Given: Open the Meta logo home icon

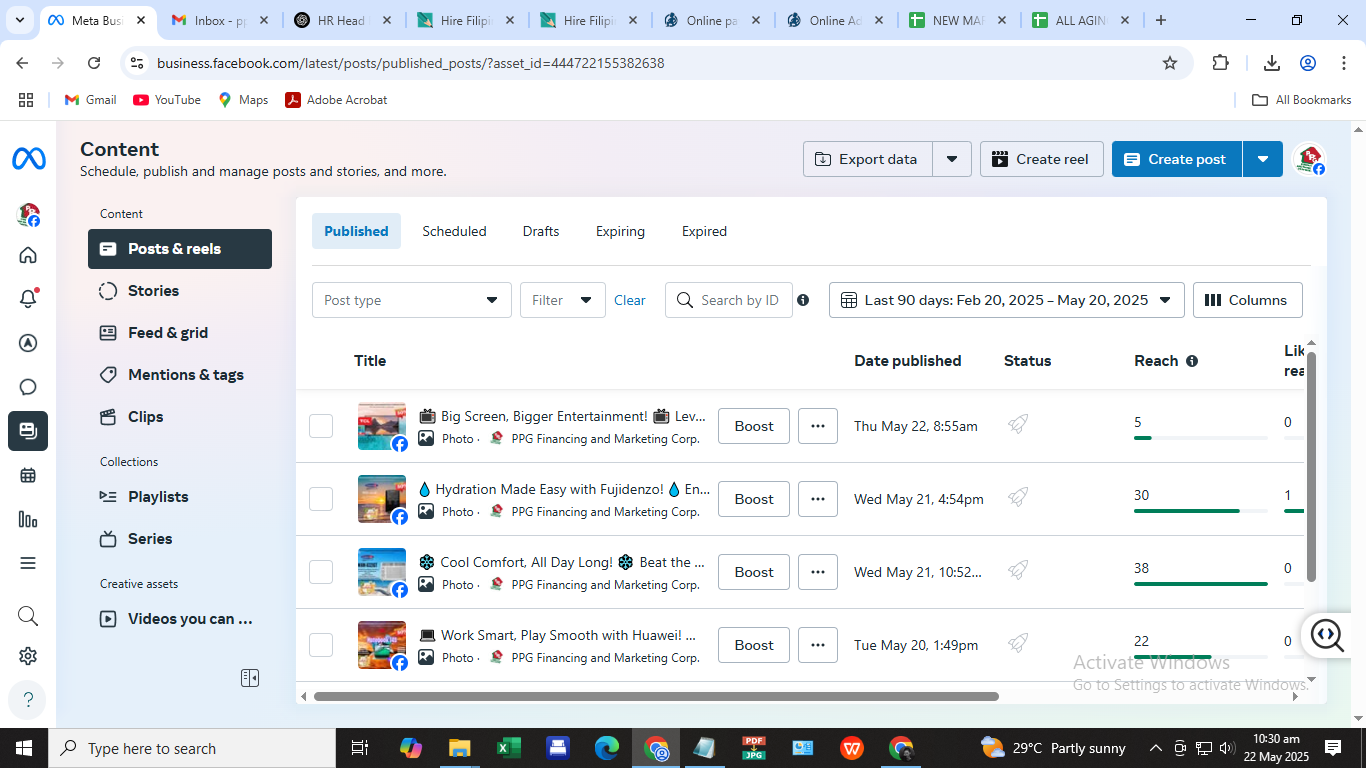Looking at the screenshot, I should (x=28, y=159).
